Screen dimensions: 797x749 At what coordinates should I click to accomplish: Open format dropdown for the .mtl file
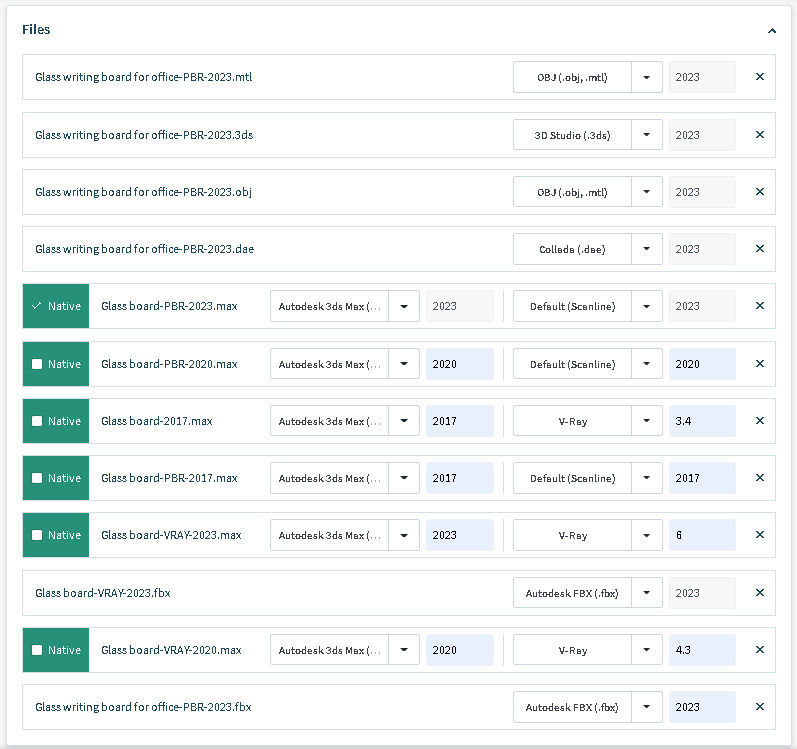(646, 77)
